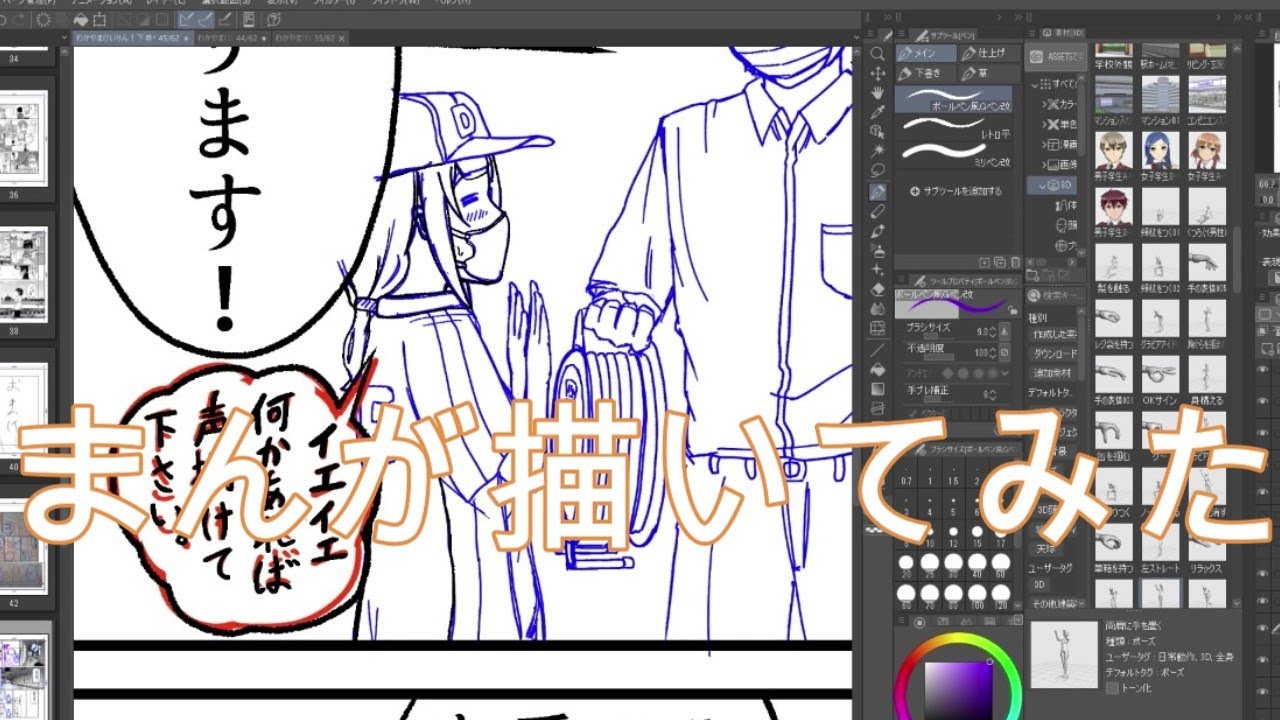Toggle the brush preview lock icon

(1013, 310)
